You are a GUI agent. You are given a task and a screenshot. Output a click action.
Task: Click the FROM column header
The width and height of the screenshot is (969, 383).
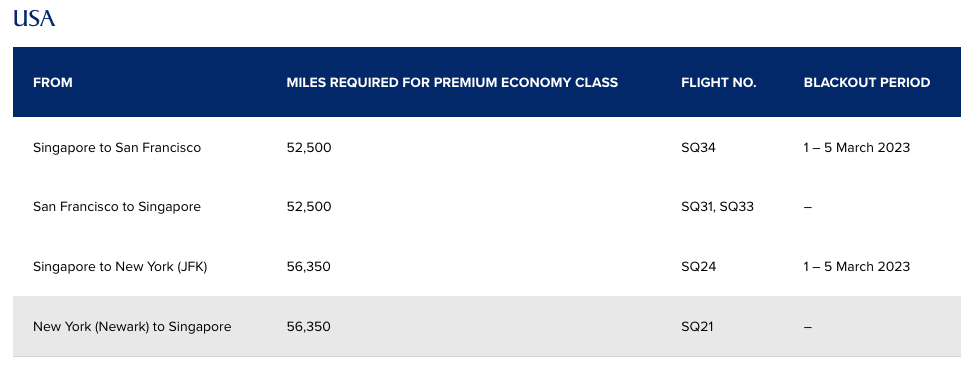point(53,82)
